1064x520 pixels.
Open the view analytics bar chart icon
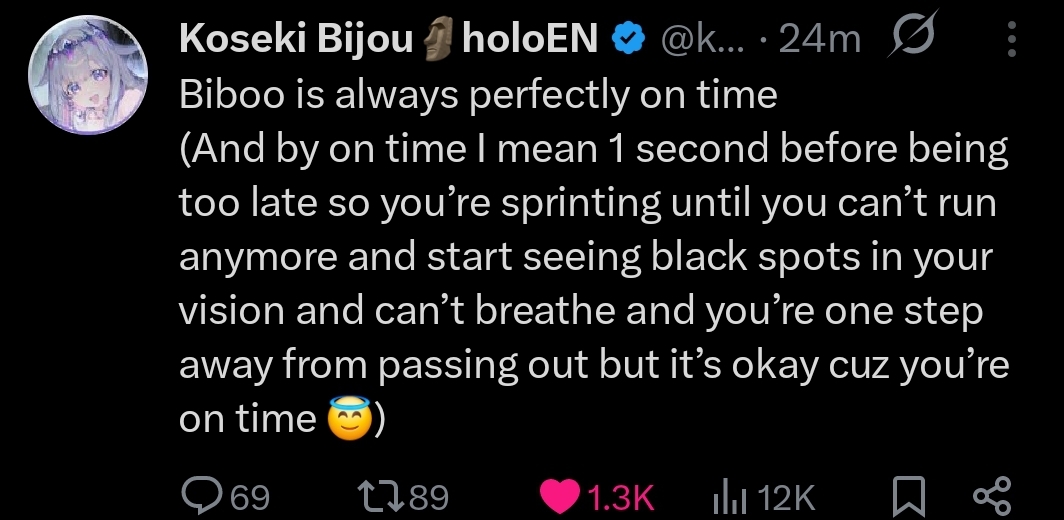point(729,495)
